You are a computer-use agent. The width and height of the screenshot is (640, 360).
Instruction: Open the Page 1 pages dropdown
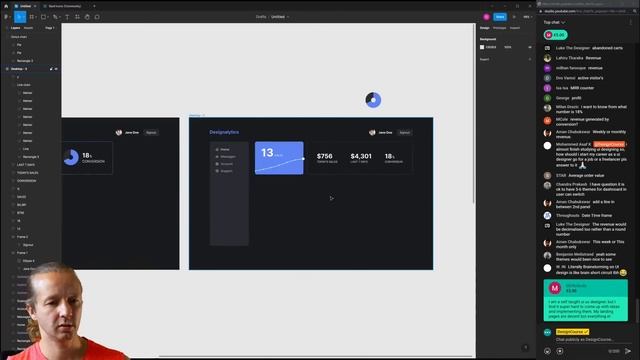(50, 28)
